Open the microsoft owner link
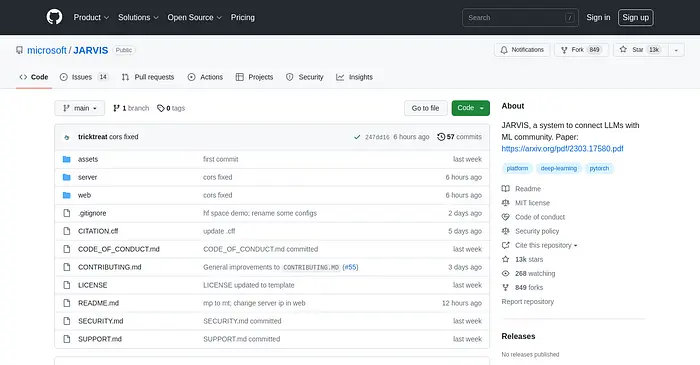 click(47, 50)
